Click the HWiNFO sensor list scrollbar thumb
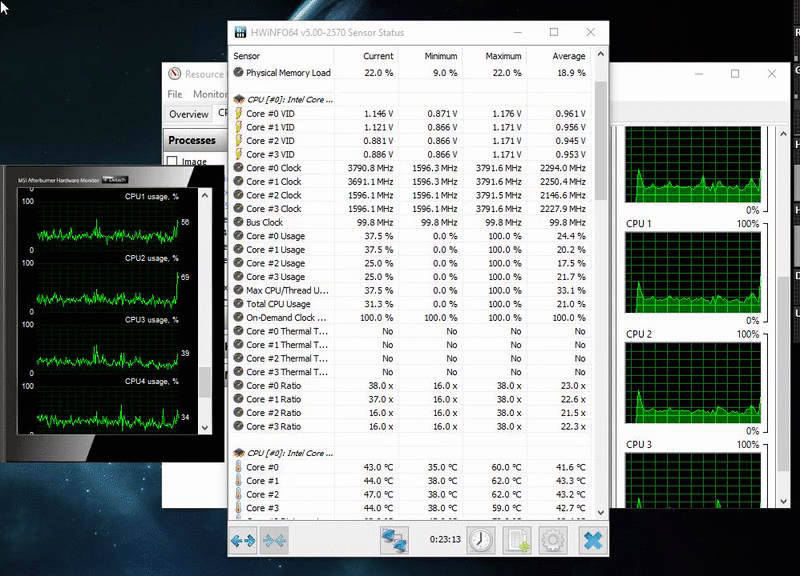Viewport: 800px width, 576px height. [x=601, y=140]
